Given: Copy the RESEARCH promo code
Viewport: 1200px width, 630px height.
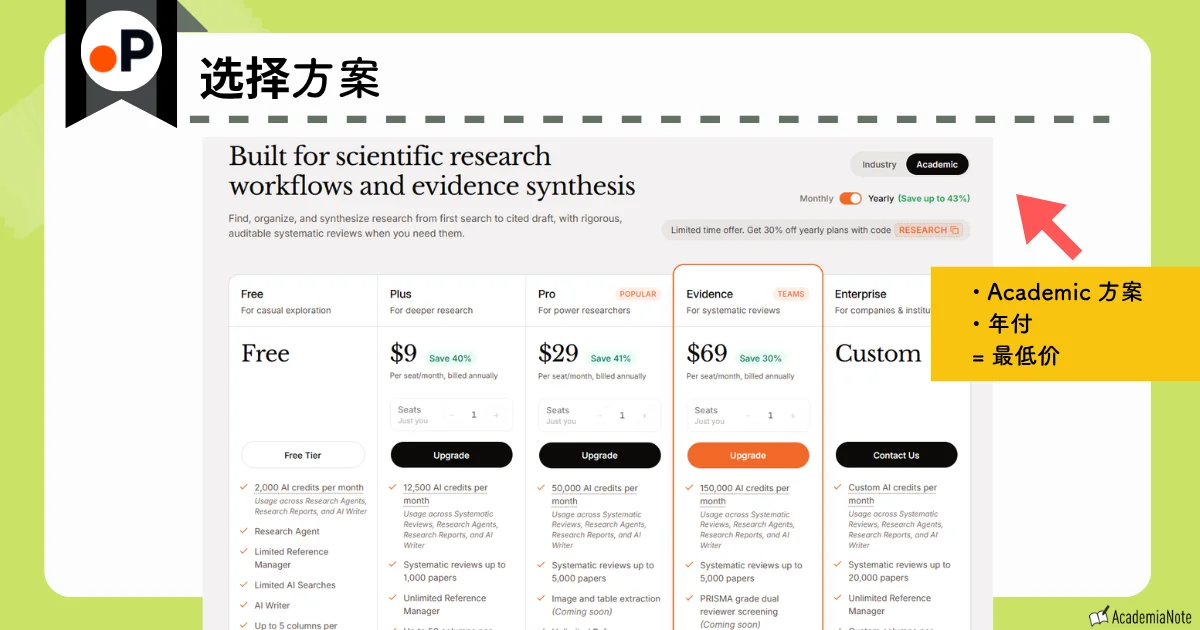Looking at the screenshot, I should point(954,230).
